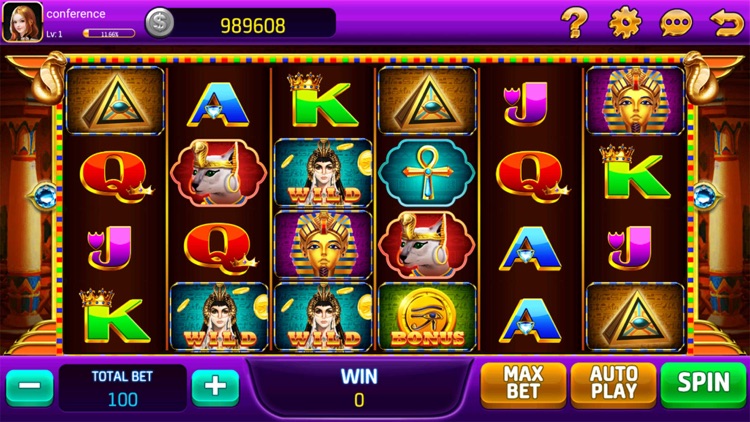Select the BONUS Eye of Horus symbol
The image size is (750, 422).
coord(427,317)
